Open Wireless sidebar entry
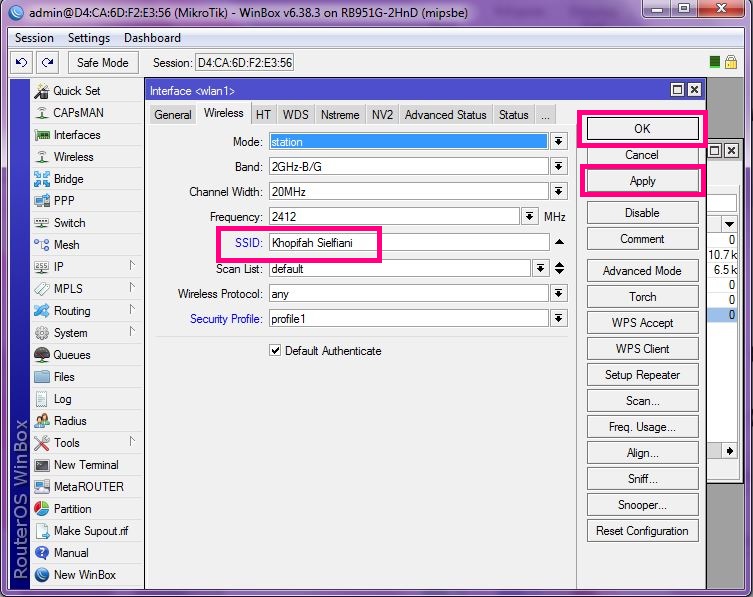Image resolution: width=753 pixels, height=597 pixels. click(x=86, y=157)
